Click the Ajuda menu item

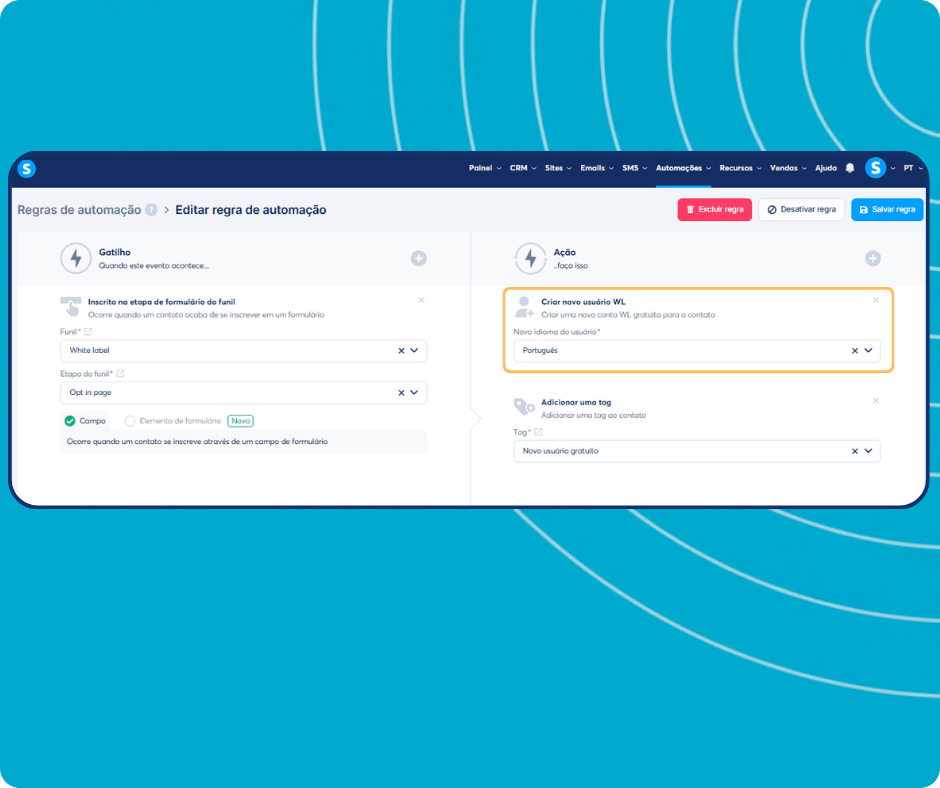coord(825,168)
